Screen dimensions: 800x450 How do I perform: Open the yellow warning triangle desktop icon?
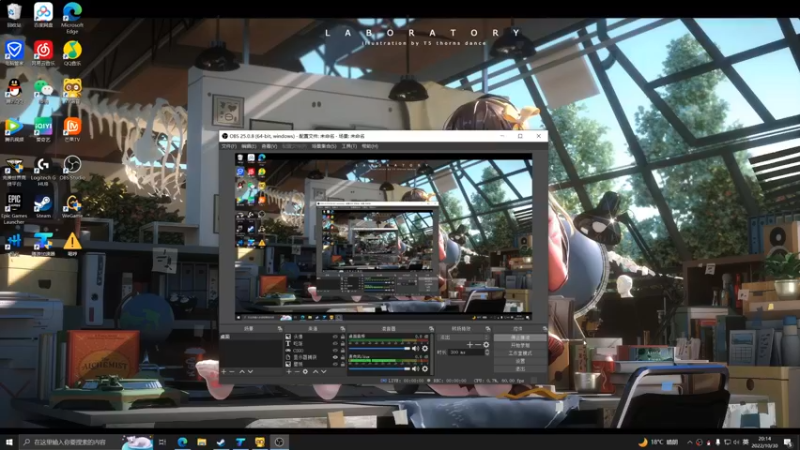(72, 244)
